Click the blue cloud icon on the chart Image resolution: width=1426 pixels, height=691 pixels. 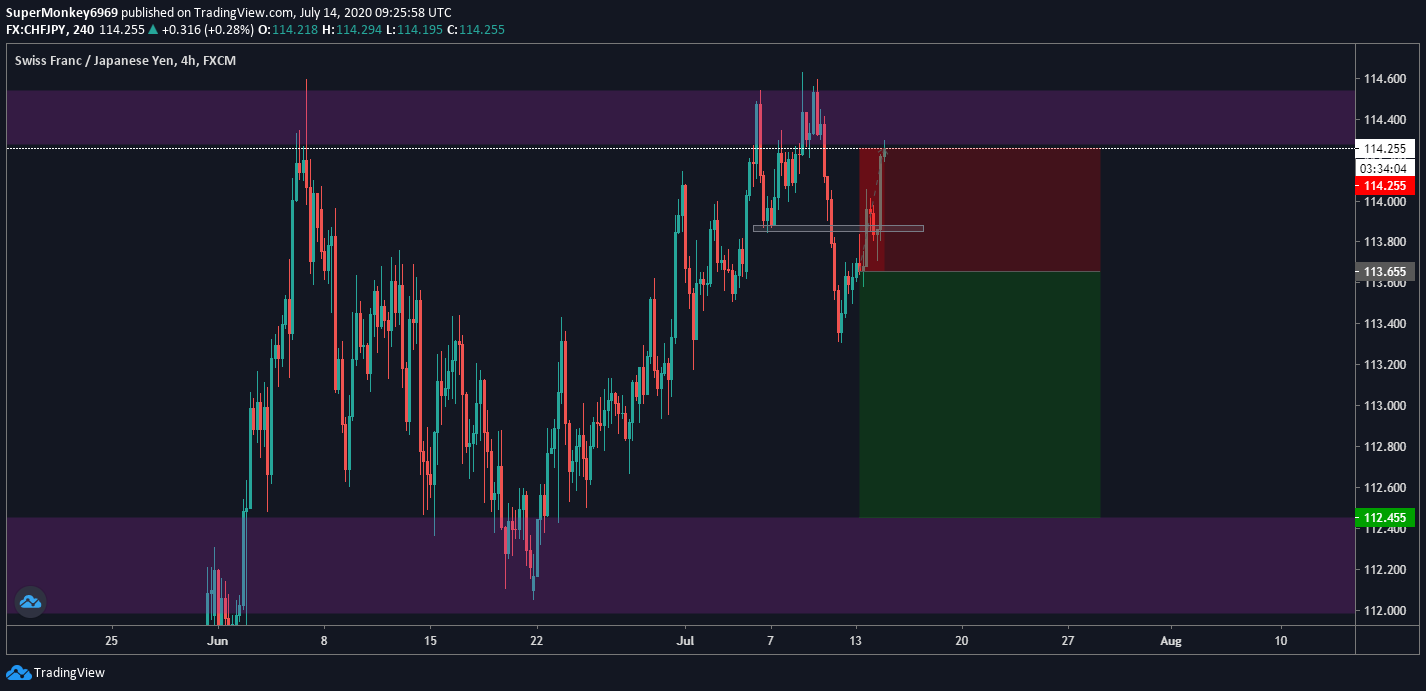pos(30,602)
